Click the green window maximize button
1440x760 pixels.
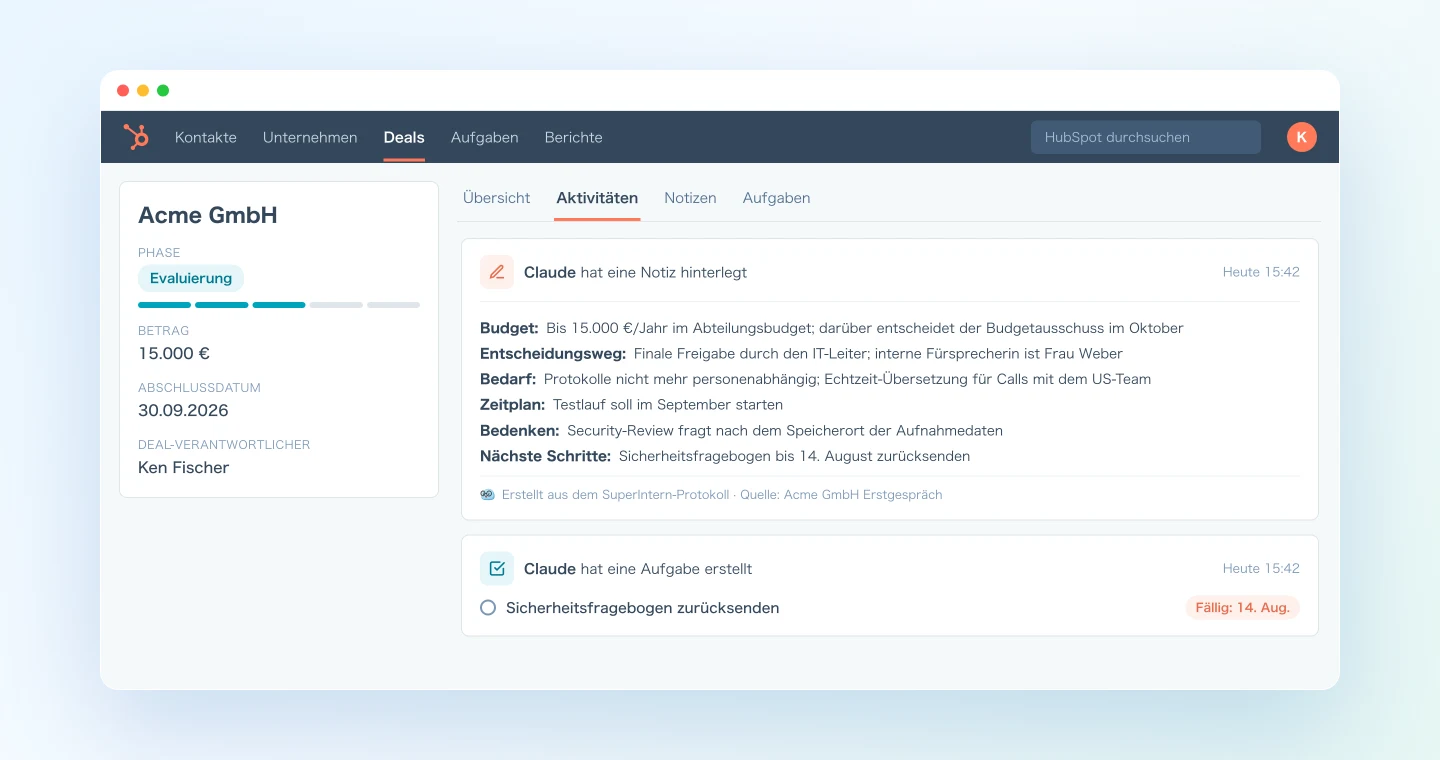pos(163,90)
